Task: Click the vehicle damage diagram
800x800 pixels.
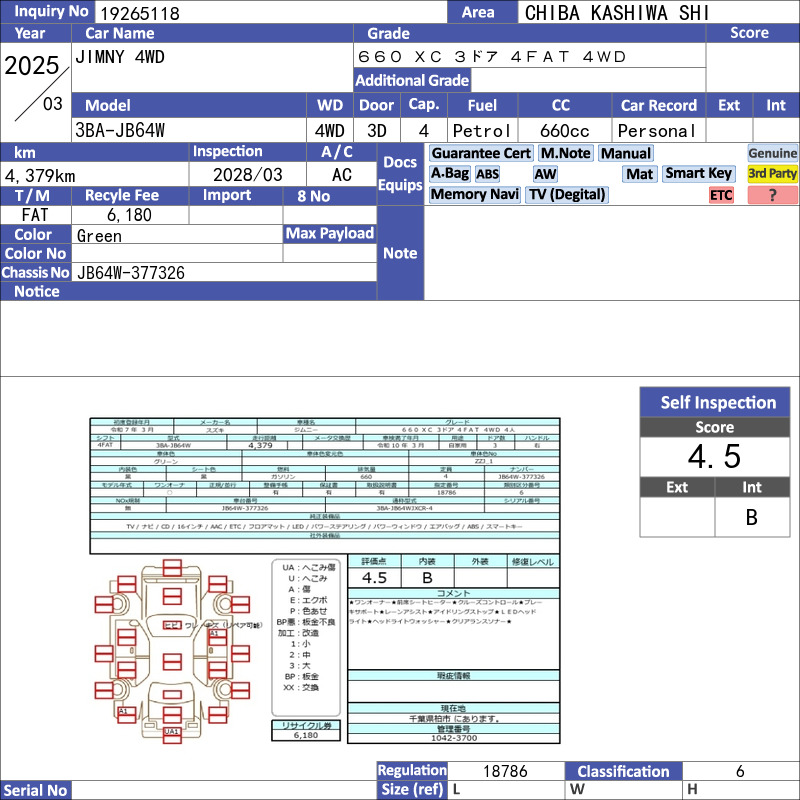Action: pos(172,651)
